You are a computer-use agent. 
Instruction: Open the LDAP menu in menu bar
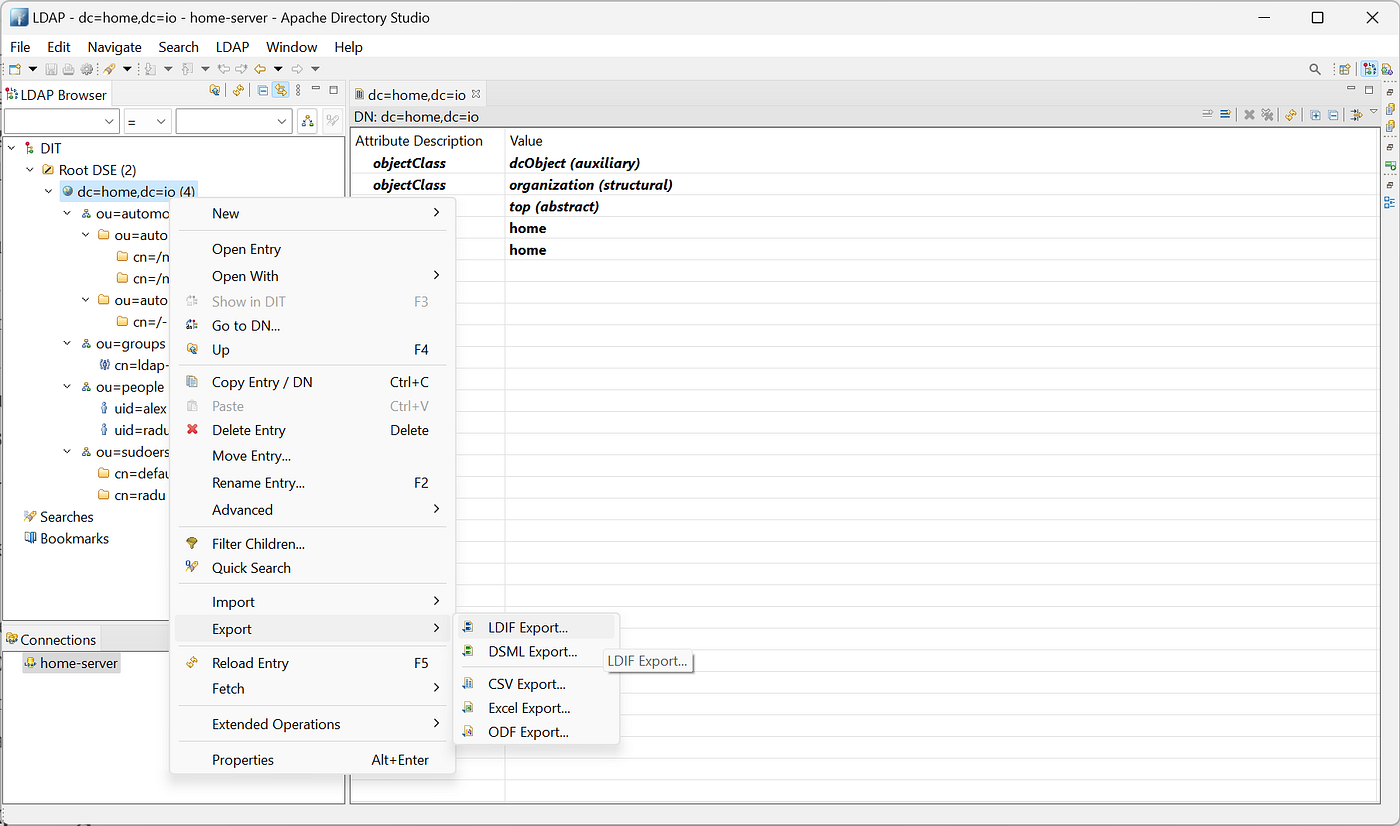point(232,47)
